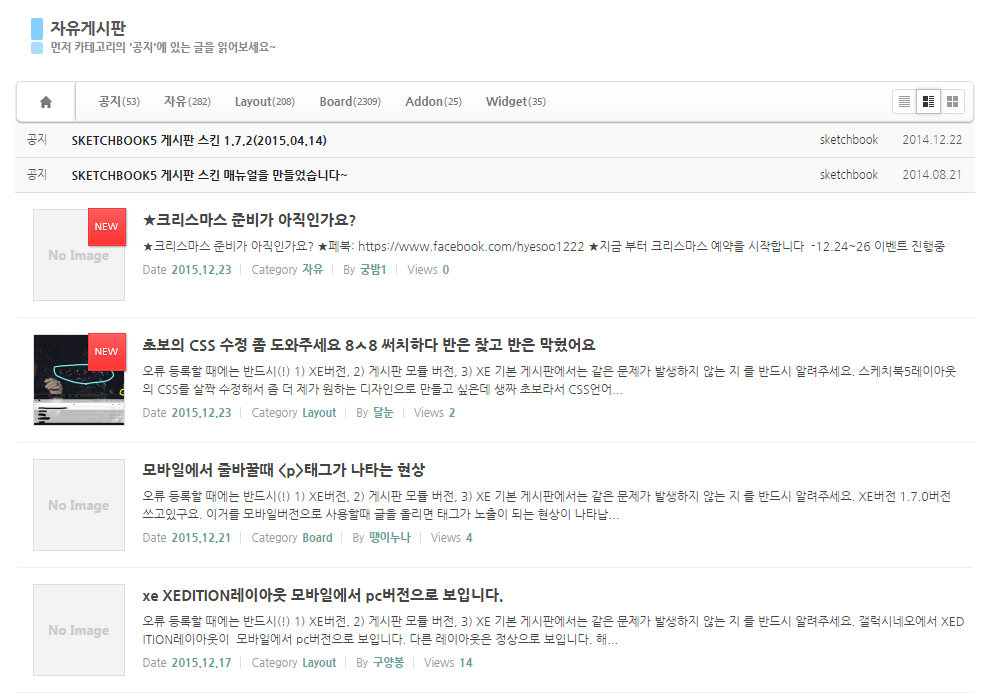
Task: Open the 크리스마스 준비가 아직인가요 post title
Action: pyautogui.click(x=250, y=220)
